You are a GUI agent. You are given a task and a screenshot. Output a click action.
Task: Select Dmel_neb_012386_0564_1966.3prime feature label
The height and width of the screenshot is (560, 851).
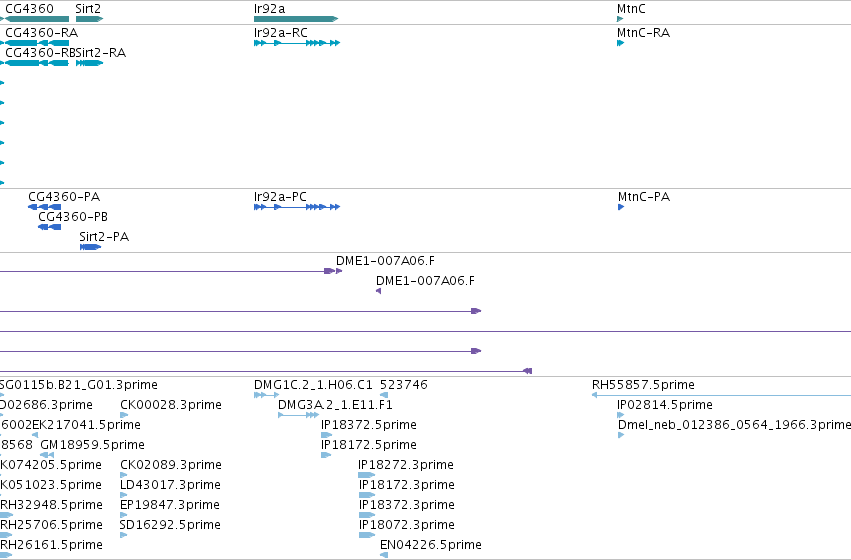click(x=734, y=424)
